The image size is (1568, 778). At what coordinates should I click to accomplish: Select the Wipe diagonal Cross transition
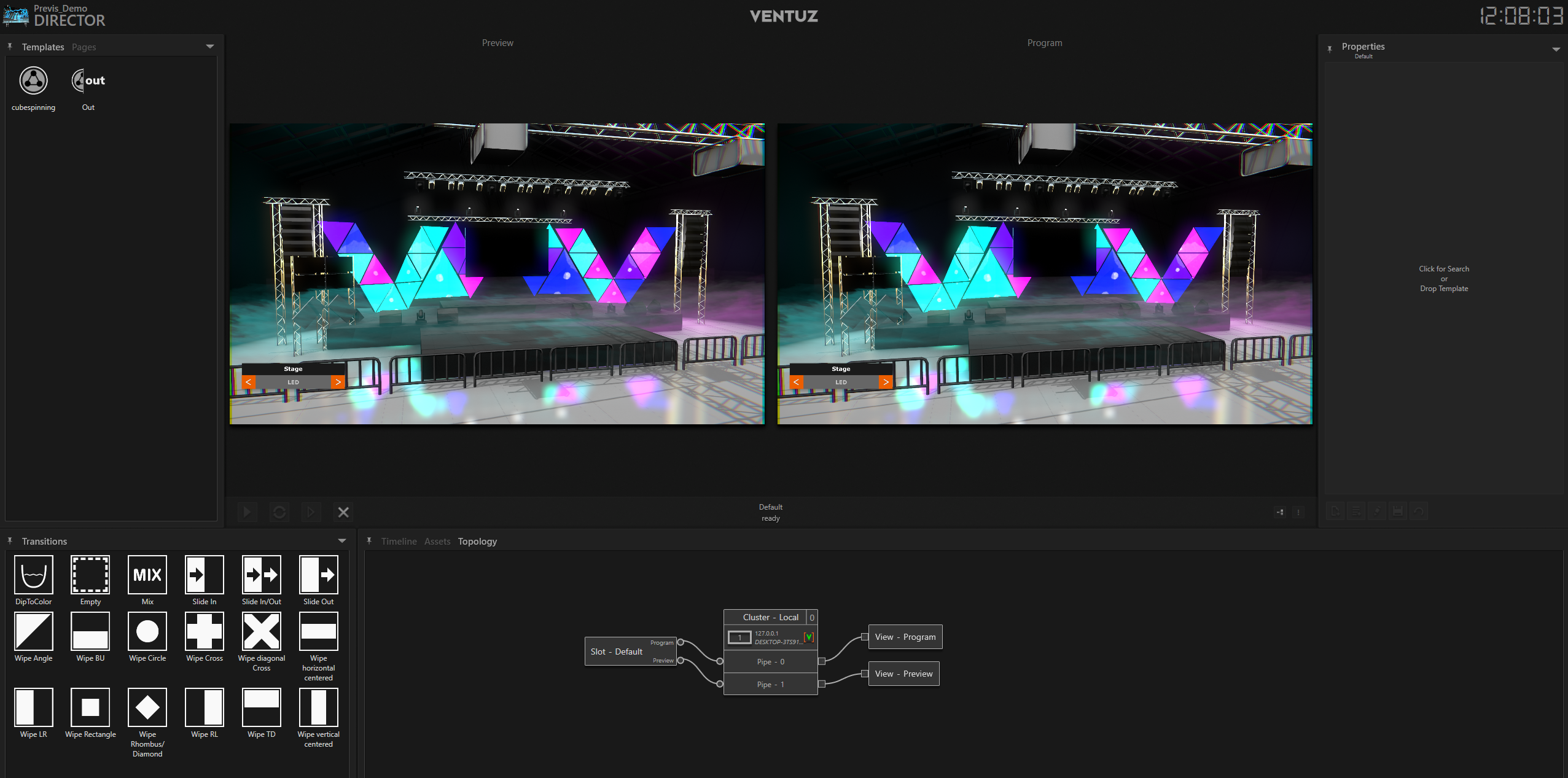(262, 631)
